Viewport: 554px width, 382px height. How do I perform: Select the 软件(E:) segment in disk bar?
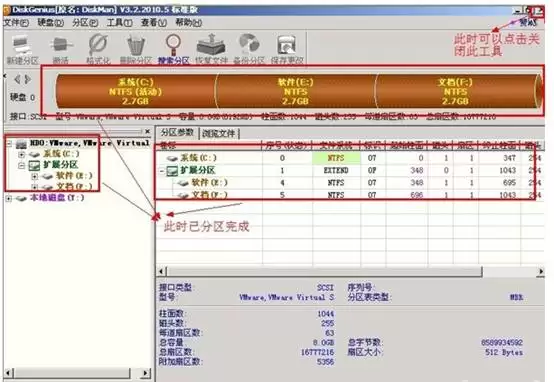(x=296, y=92)
